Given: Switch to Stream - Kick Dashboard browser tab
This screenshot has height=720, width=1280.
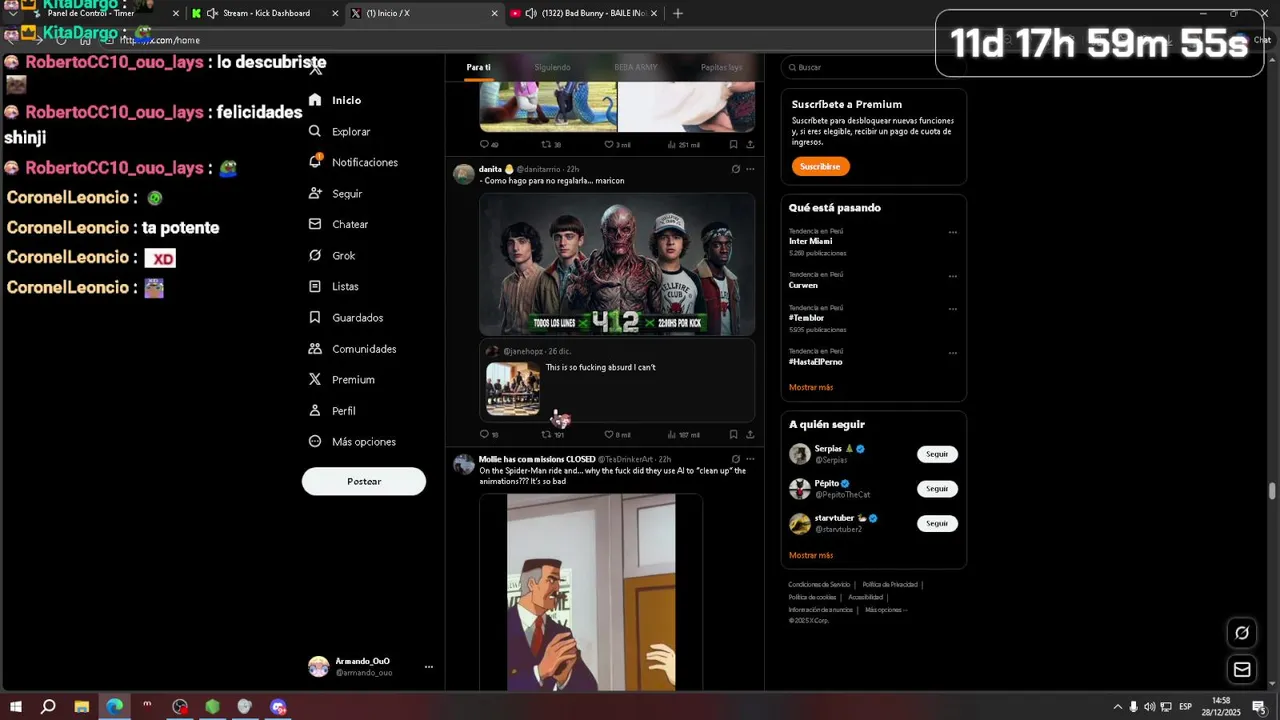Looking at the screenshot, I should pos(265,13).
